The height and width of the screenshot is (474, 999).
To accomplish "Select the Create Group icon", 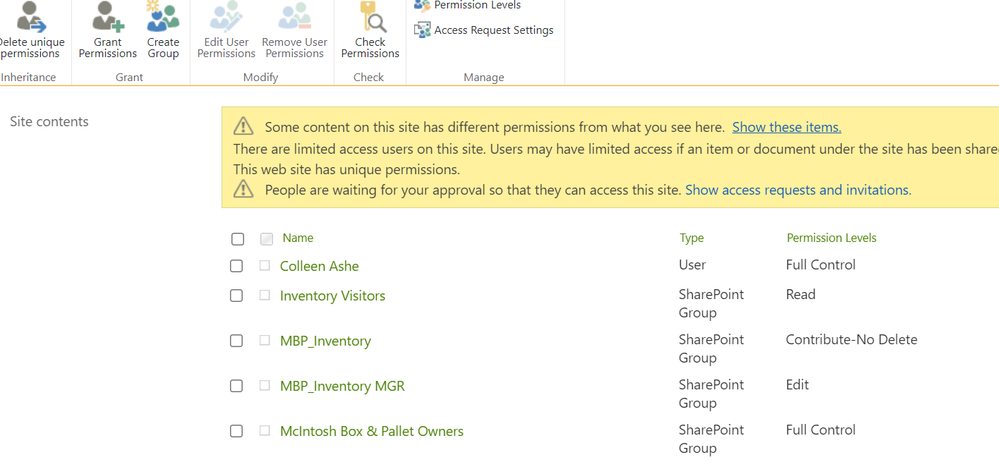I will click(x=163, y=17).
